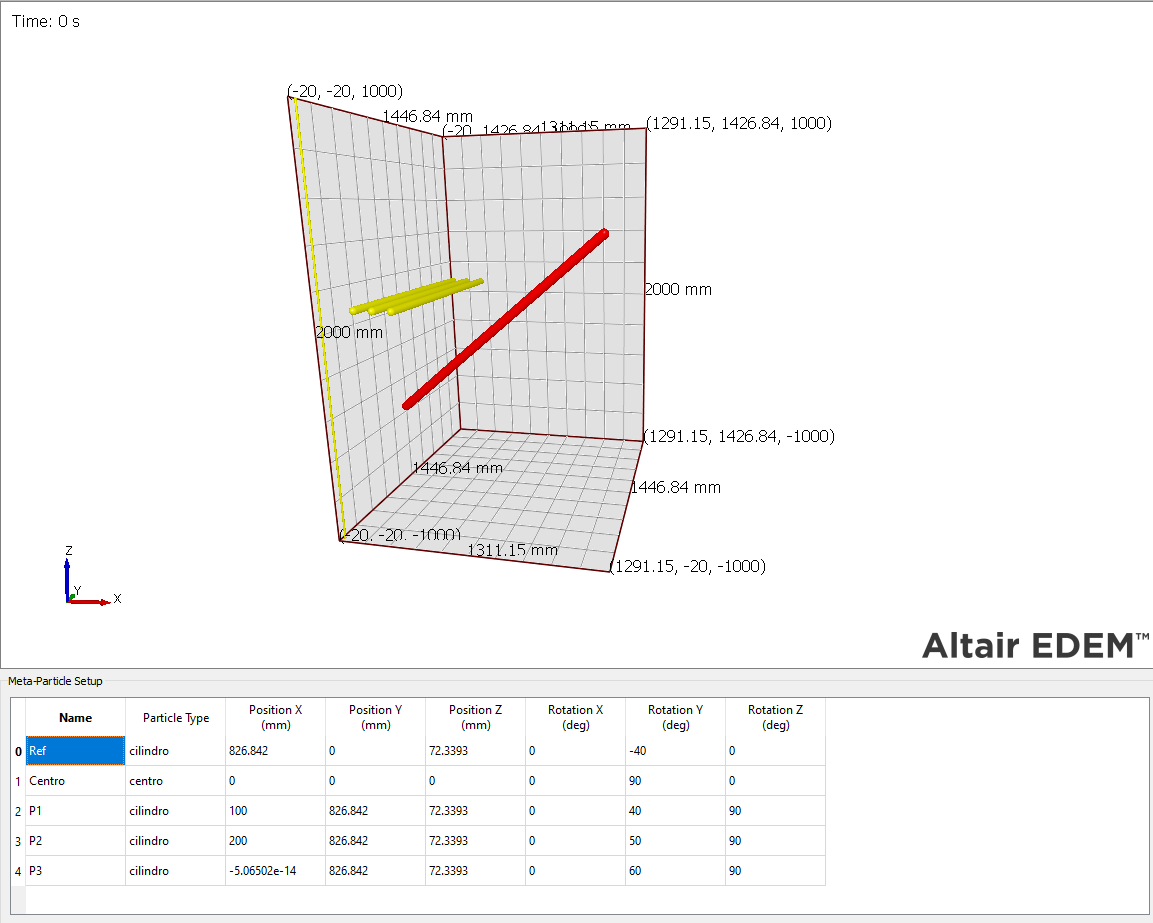Click the red cylinder in the 3D view
This screenshot has width=1153, height=923.
pos(506,319)
